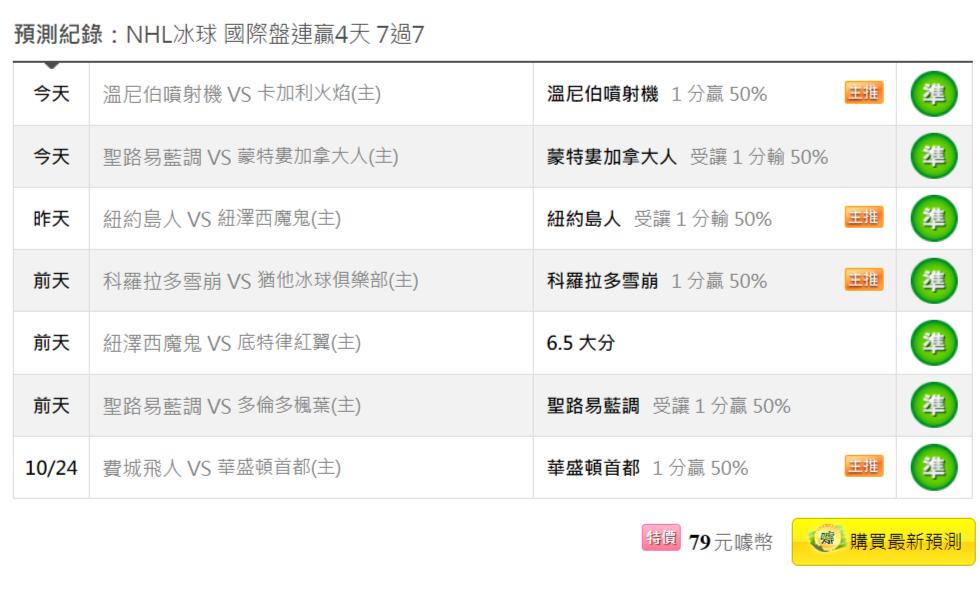Open 費城飛人 VS 華盛頓首都 matchup
Screen dimensions: 980x596
click(x=222, y=467)
